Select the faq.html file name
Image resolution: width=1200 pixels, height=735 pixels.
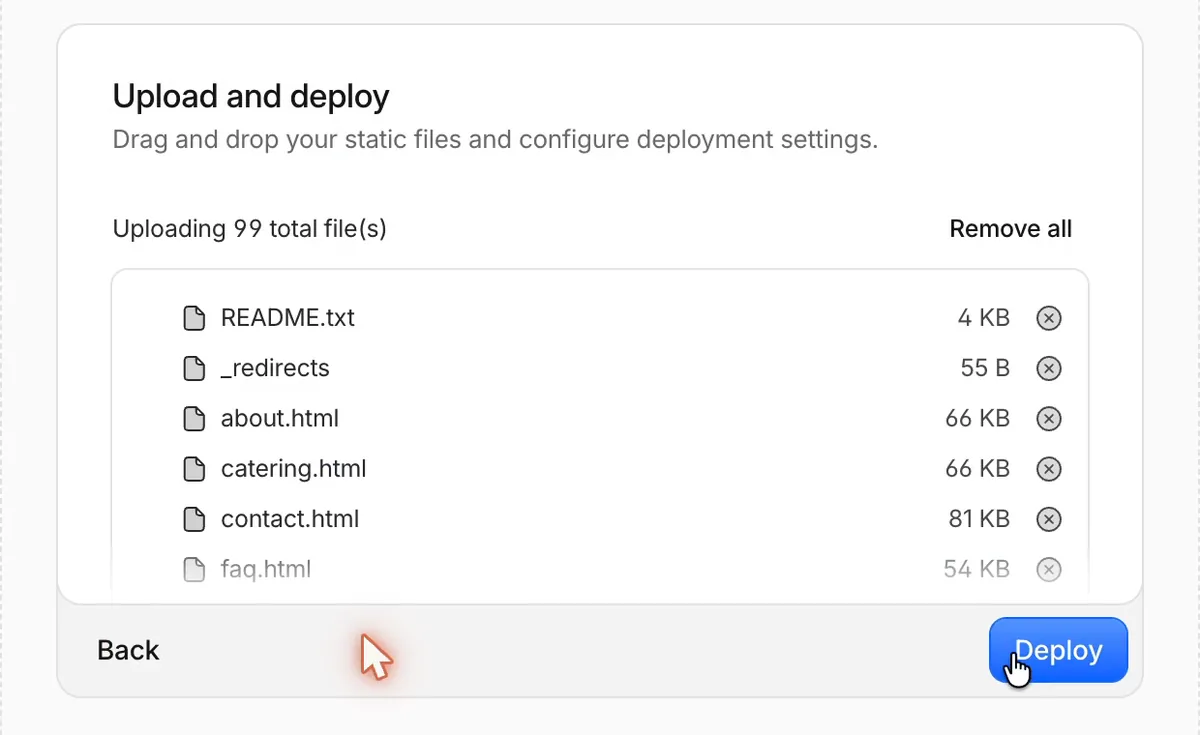(266, 569)
